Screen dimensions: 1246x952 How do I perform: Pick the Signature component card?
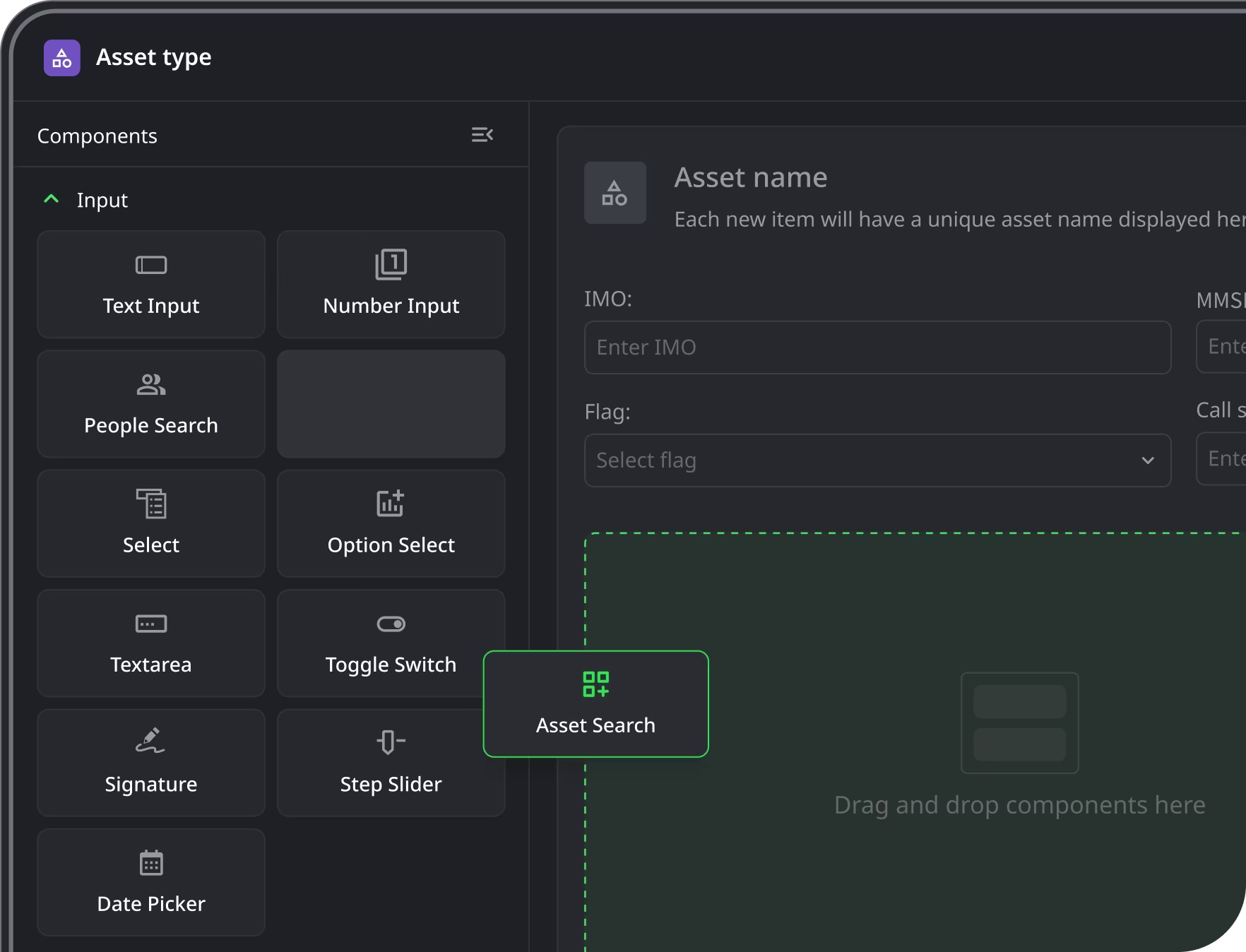(x=151, y=763)
